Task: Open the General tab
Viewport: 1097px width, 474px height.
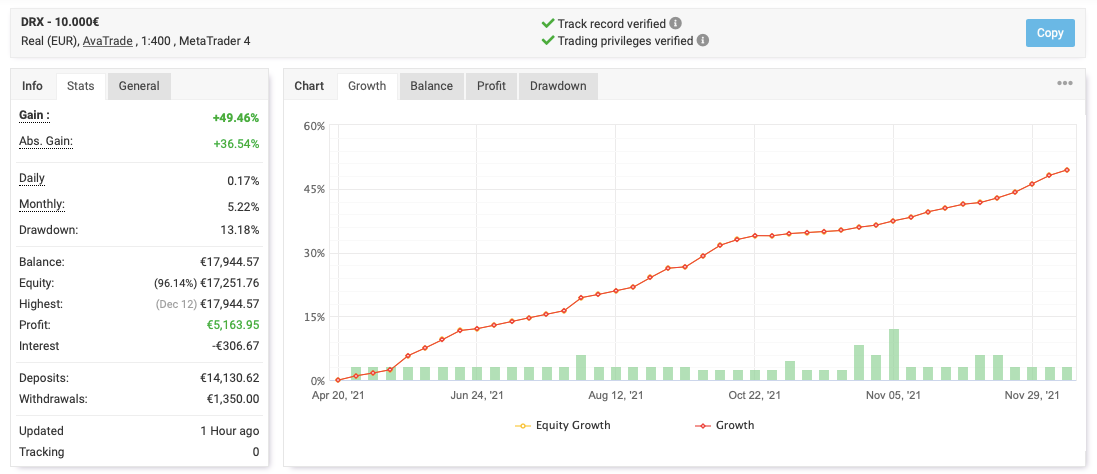Action: click(139, 86)
